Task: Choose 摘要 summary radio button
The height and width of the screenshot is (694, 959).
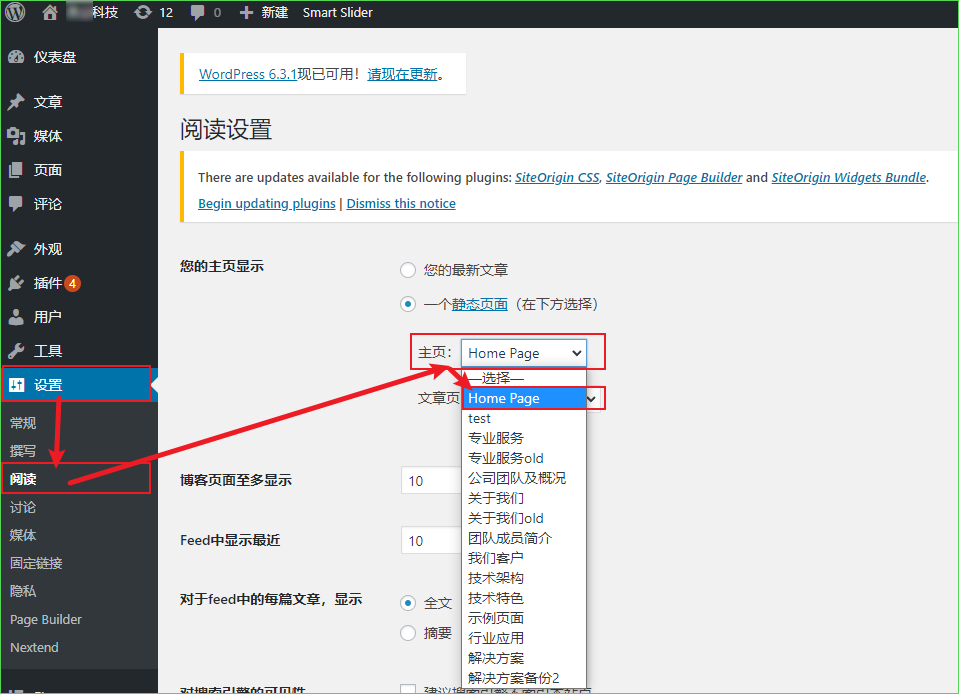Action: 408,633
